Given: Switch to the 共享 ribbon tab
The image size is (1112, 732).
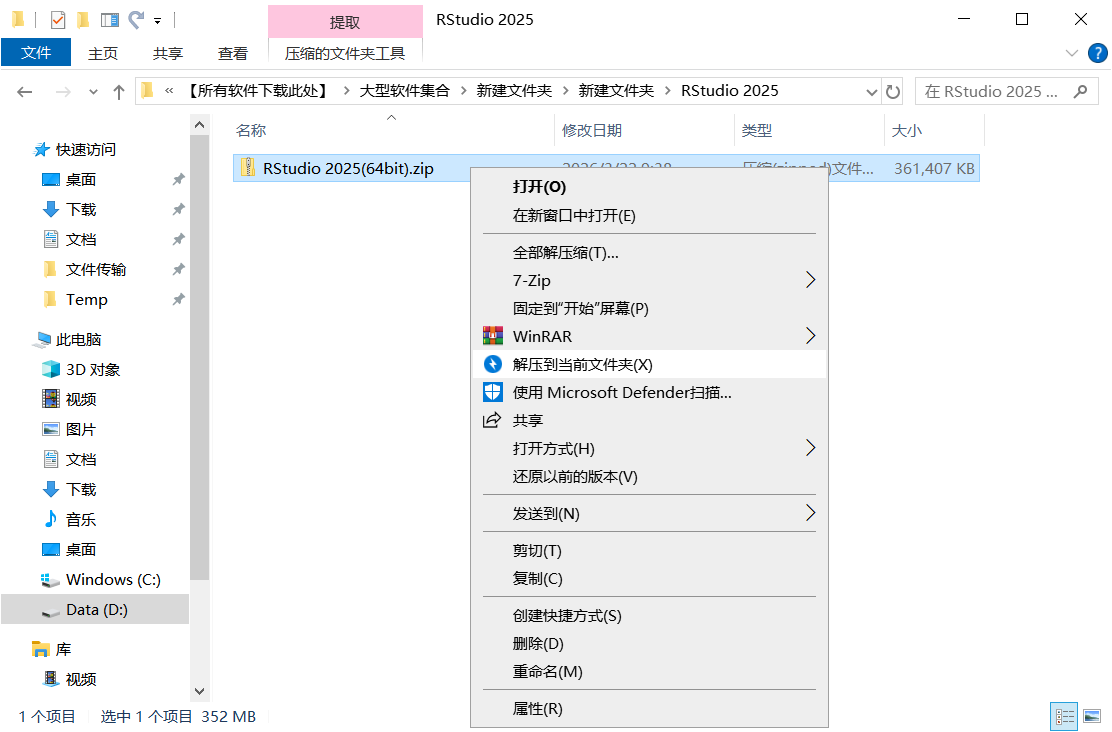Looking at the screenshot, I should coord(168,54).
